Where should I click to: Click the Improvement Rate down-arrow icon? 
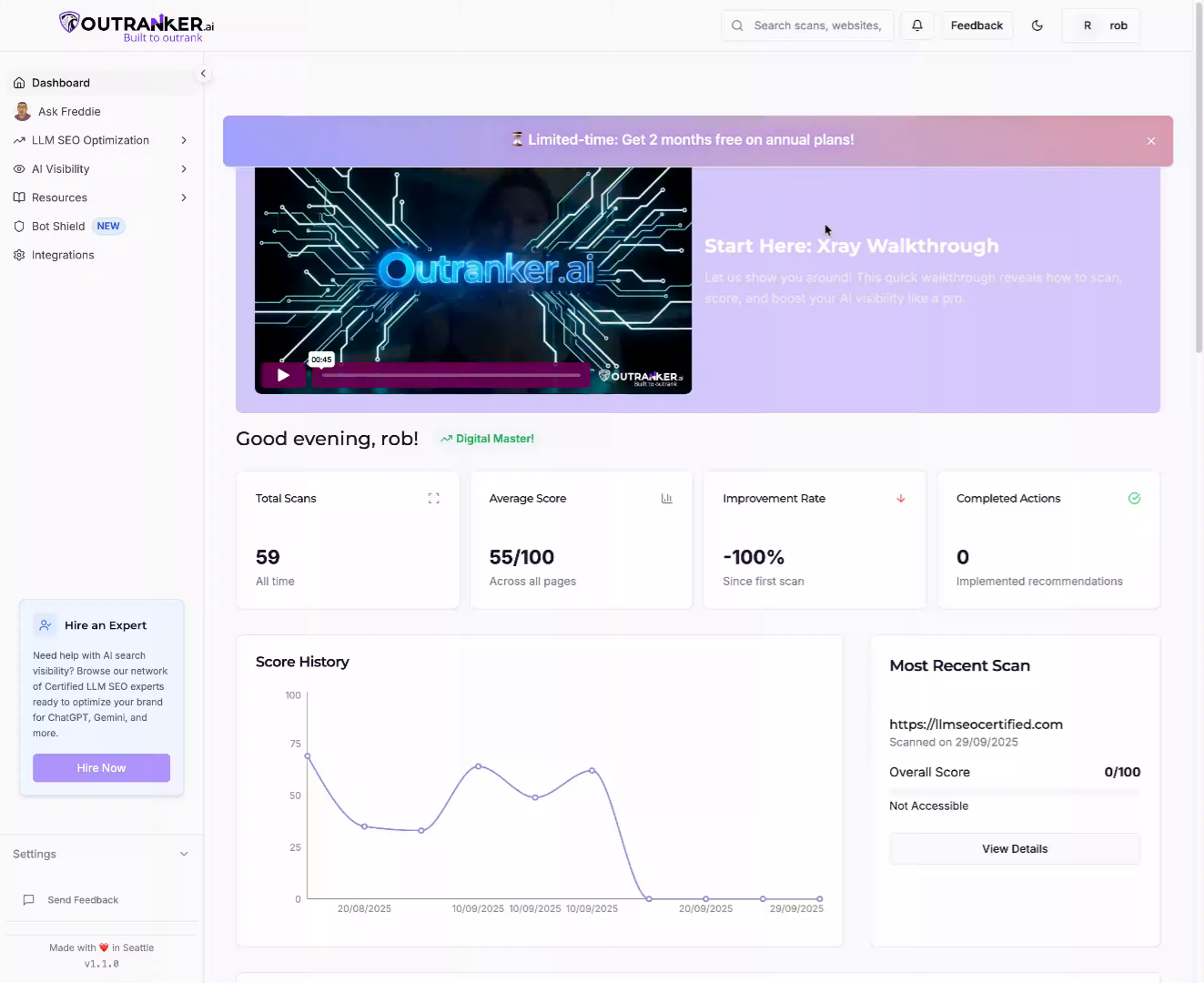pyautogui.click(x=901, y=499)
